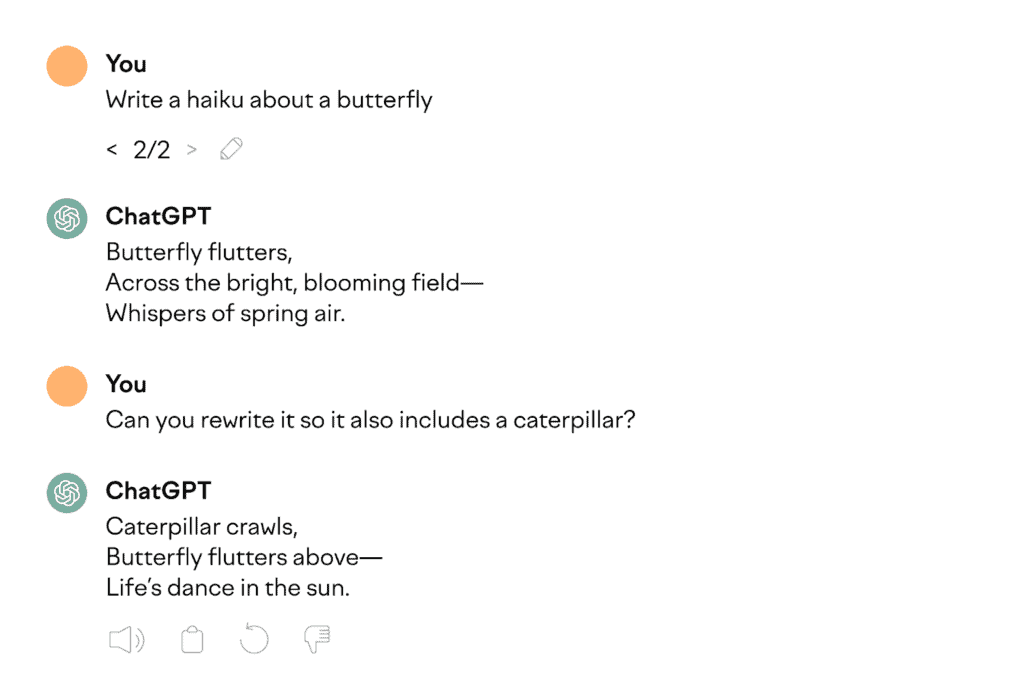Image resolution: width=1024 pixels, height=696 pixels.
Task: Click the "Can you rewrite it" message text
Action: 371,420
